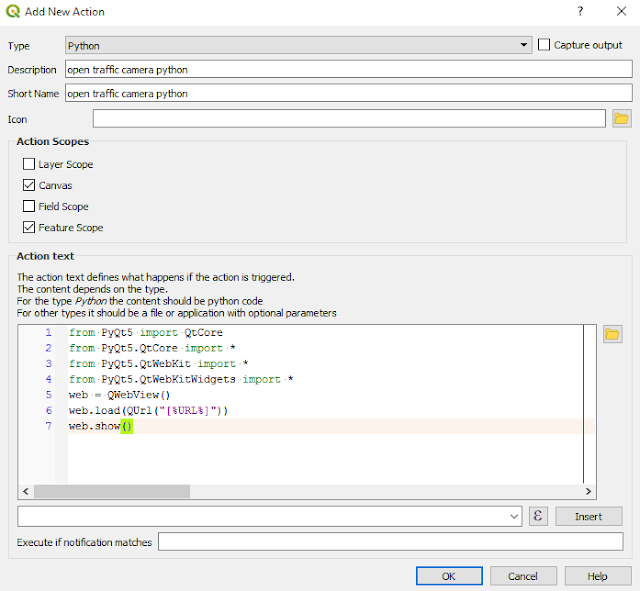The image size is (640, 591).
Task: Disable the Feature Scope checkbox
Action: point(29,227)
